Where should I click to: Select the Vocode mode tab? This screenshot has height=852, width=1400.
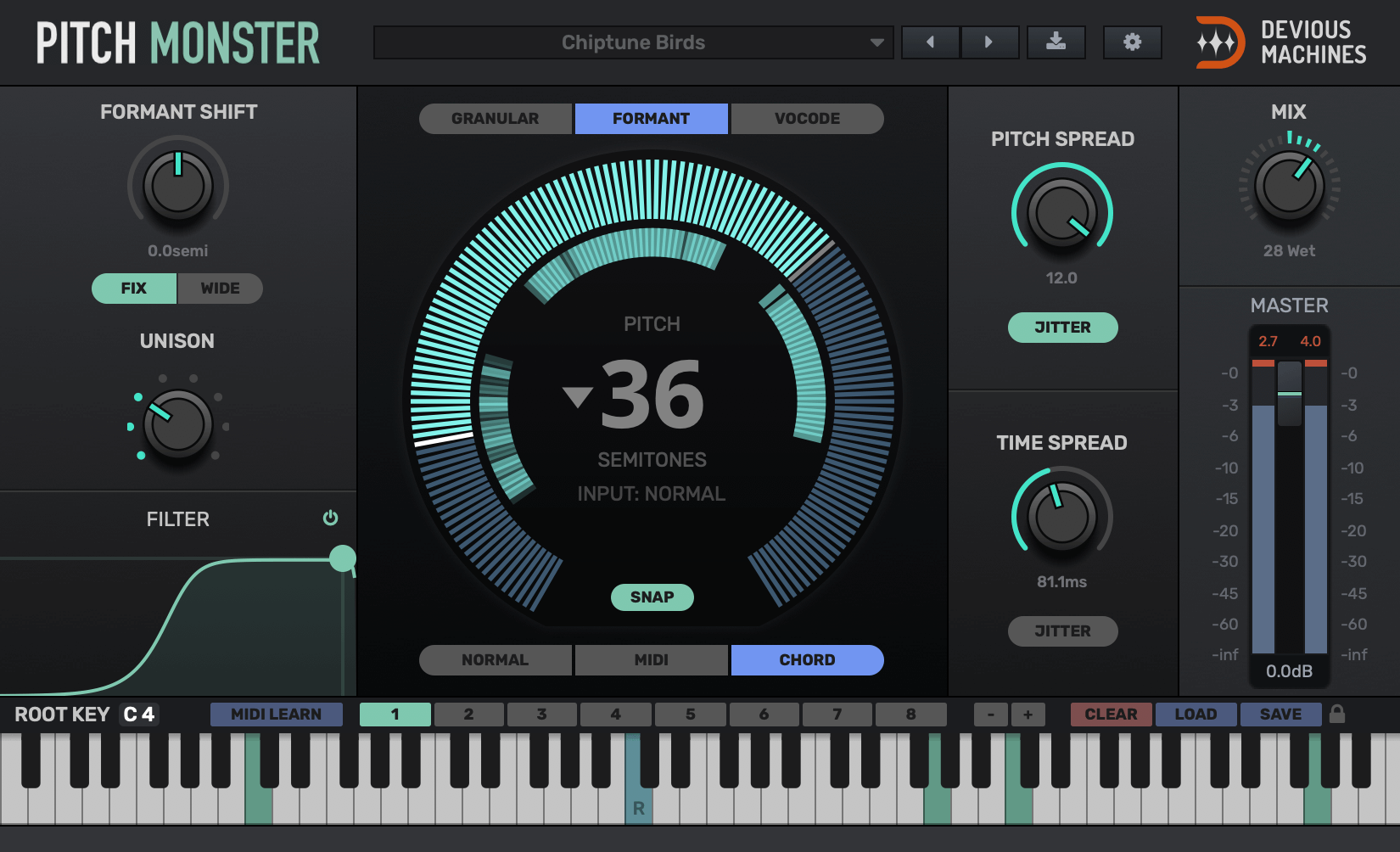[807, 119]
